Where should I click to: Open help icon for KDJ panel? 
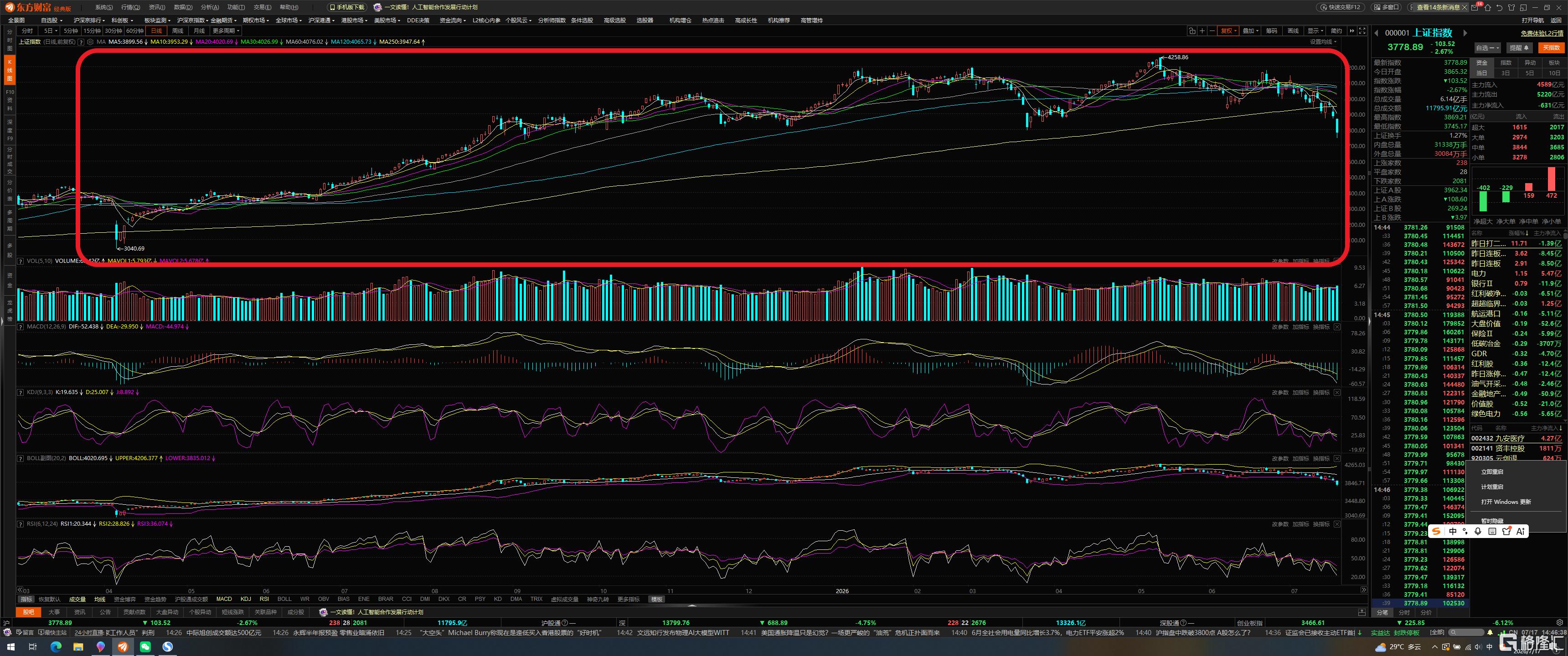[21, 393]
